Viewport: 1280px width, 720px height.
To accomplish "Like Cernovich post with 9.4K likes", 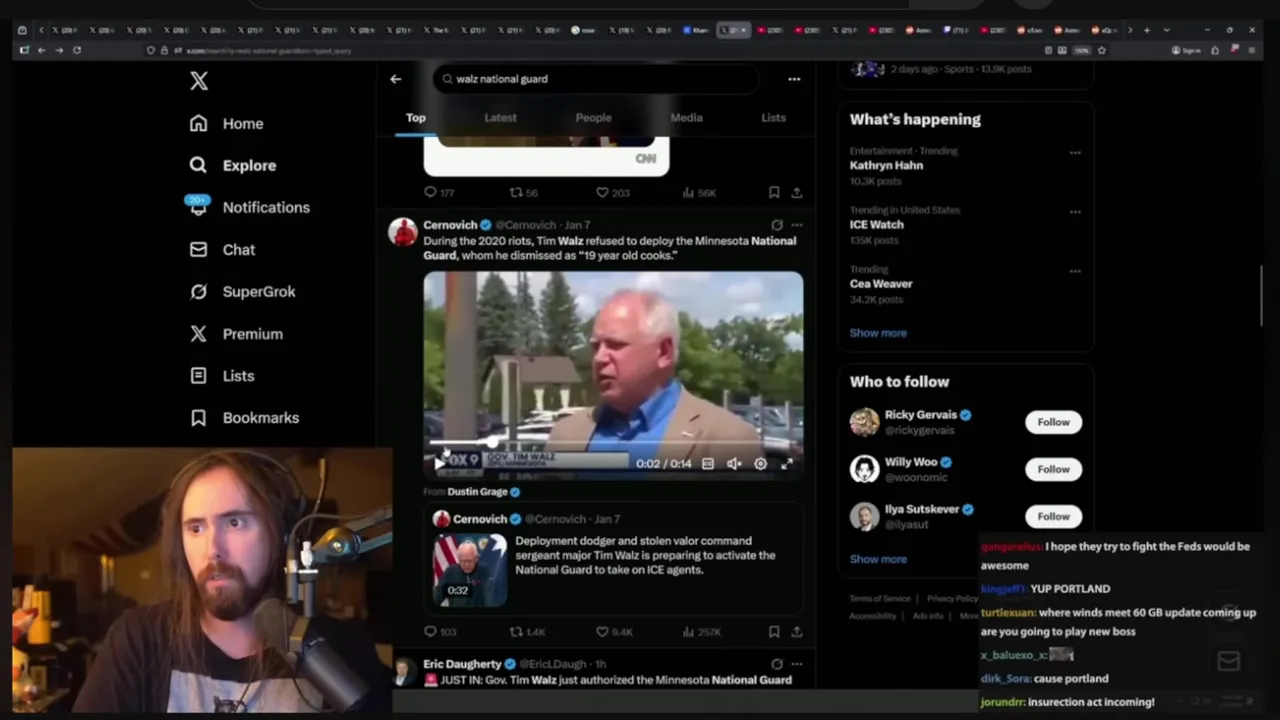I will (x=614, y=632).
